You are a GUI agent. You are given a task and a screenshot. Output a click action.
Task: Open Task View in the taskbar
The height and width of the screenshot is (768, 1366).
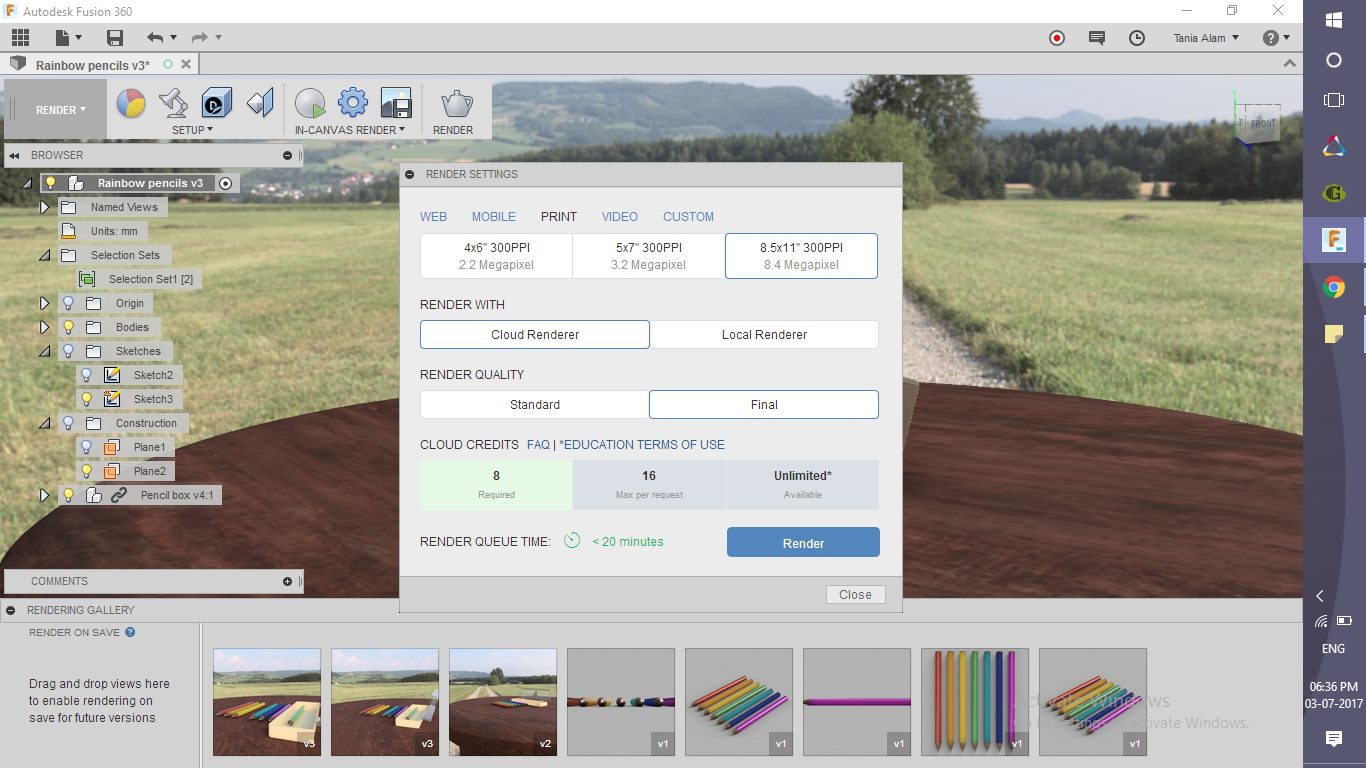1334,100
